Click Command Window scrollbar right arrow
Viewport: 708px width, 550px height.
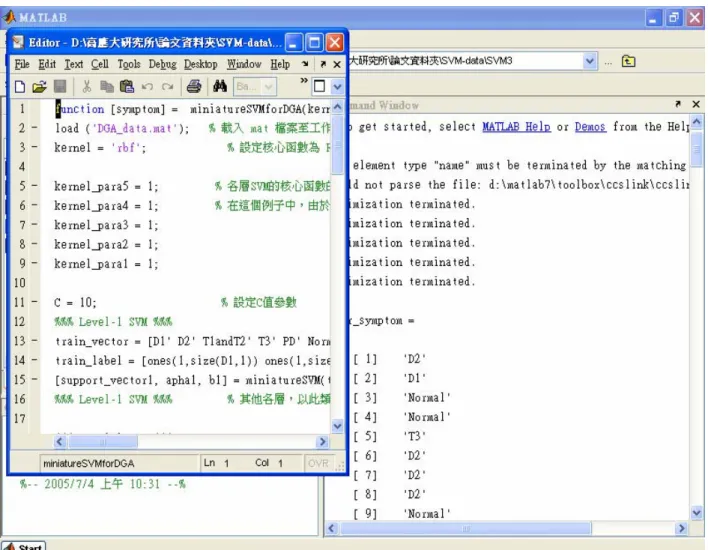(x=681, y=528)
